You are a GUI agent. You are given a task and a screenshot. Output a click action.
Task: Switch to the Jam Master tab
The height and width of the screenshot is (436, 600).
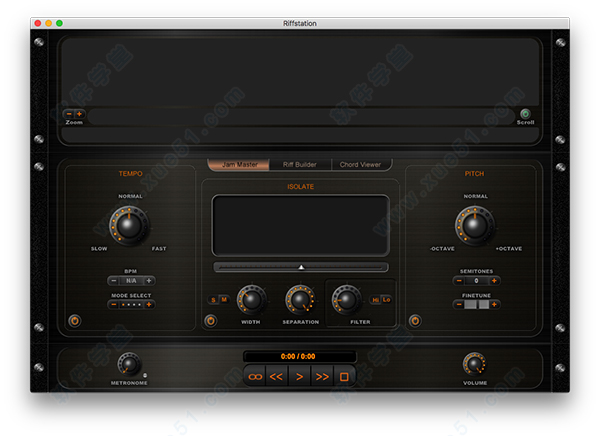[239, 165]
